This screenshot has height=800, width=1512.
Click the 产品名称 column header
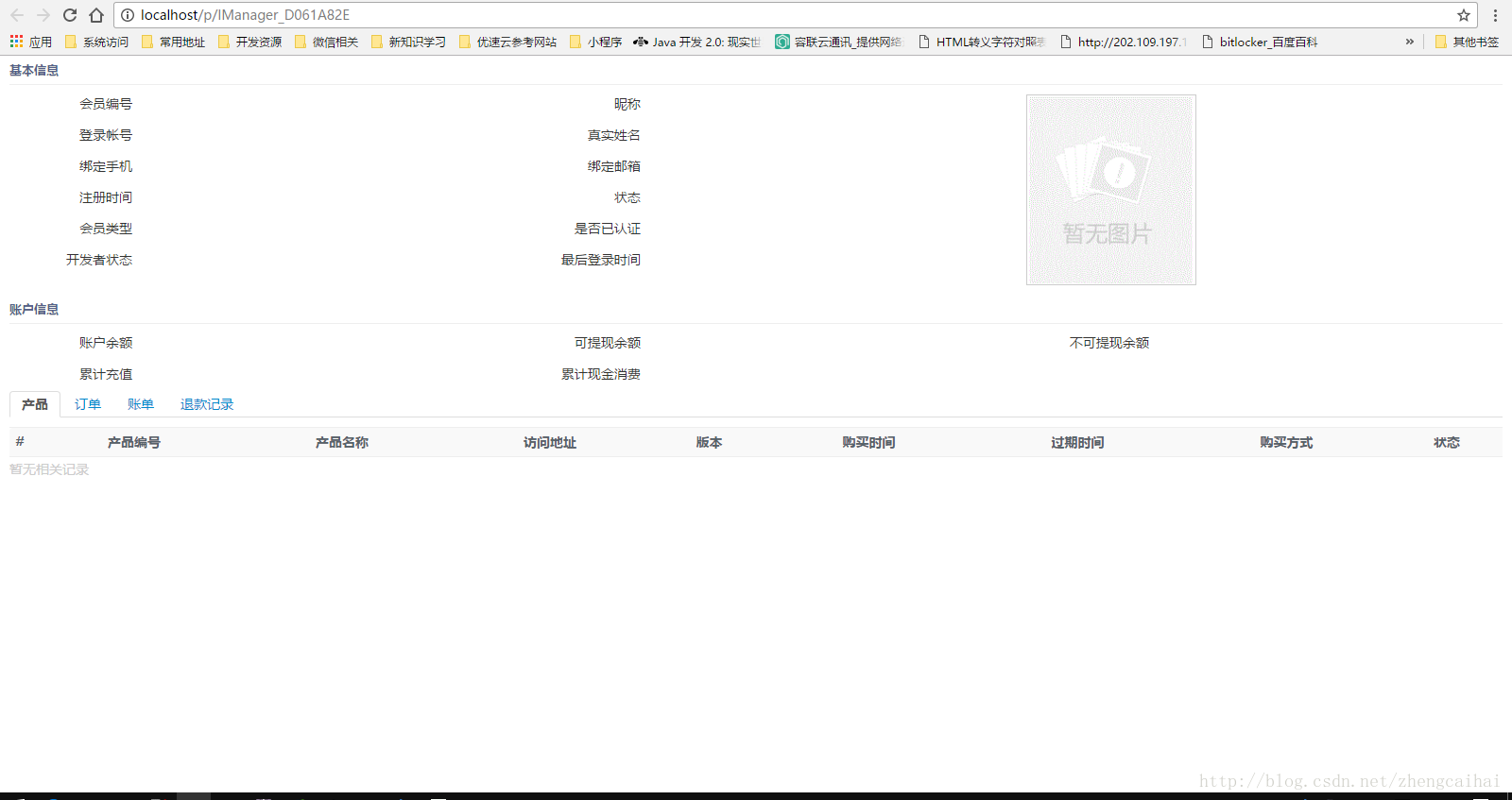coord(342,442)
